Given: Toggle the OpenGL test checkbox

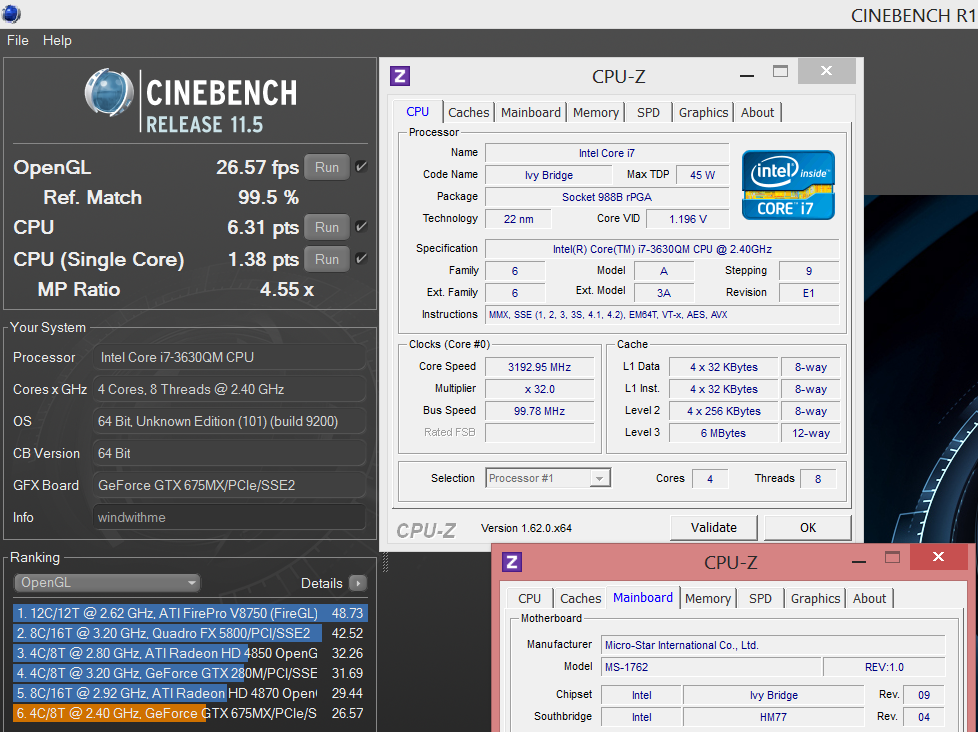Looking at the screenshot, I should 361,167.
